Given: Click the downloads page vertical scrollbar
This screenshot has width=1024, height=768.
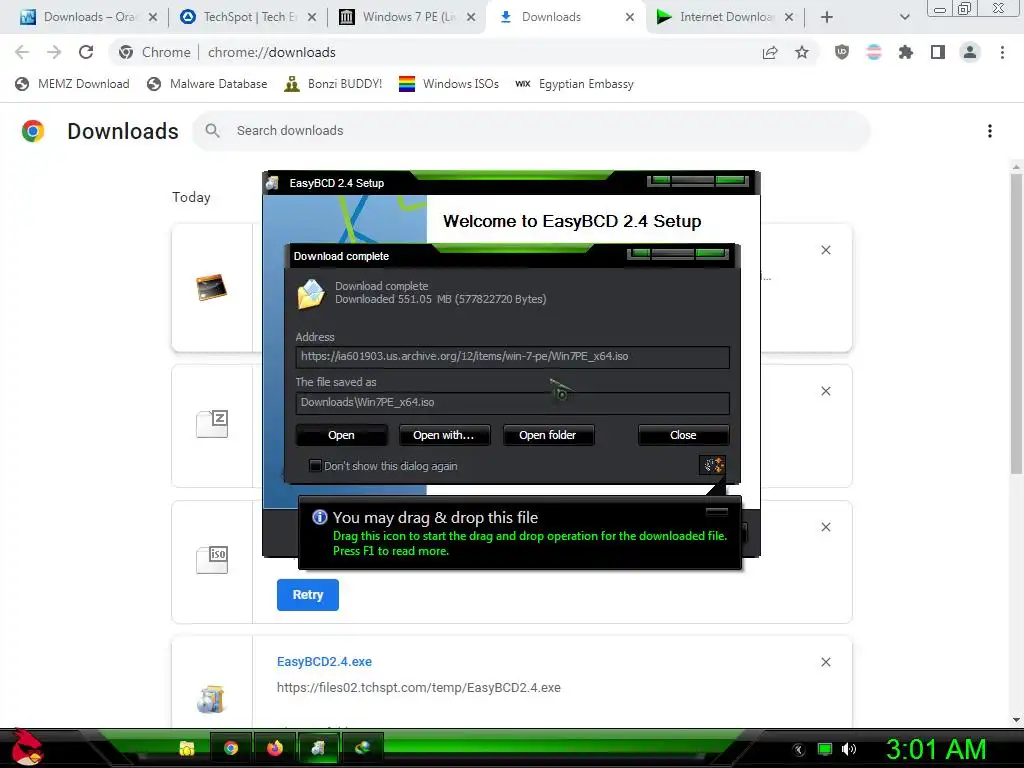Looking at the screenshot, I should click(x=1016, y=324).
